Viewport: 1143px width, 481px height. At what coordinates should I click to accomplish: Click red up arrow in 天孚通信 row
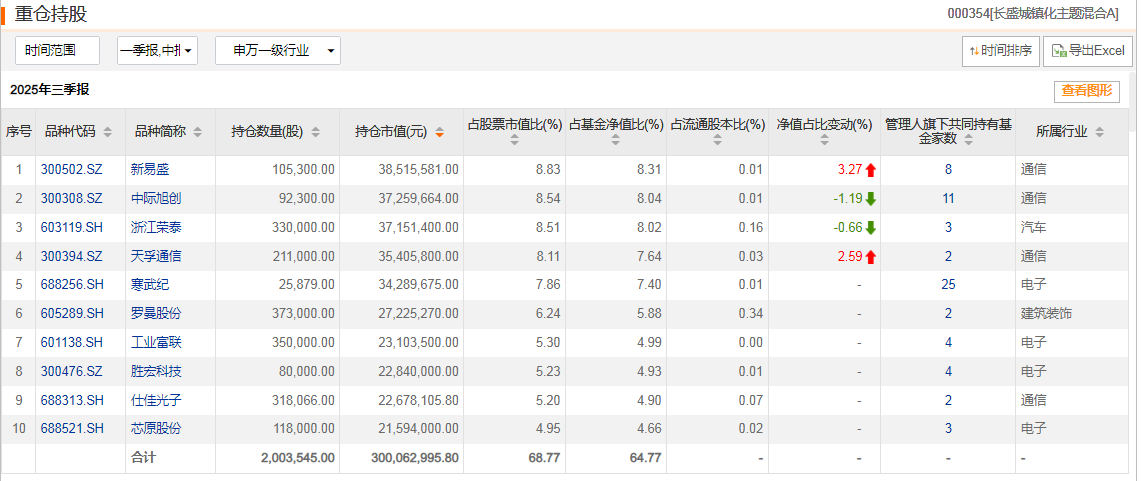pos(870,257)
